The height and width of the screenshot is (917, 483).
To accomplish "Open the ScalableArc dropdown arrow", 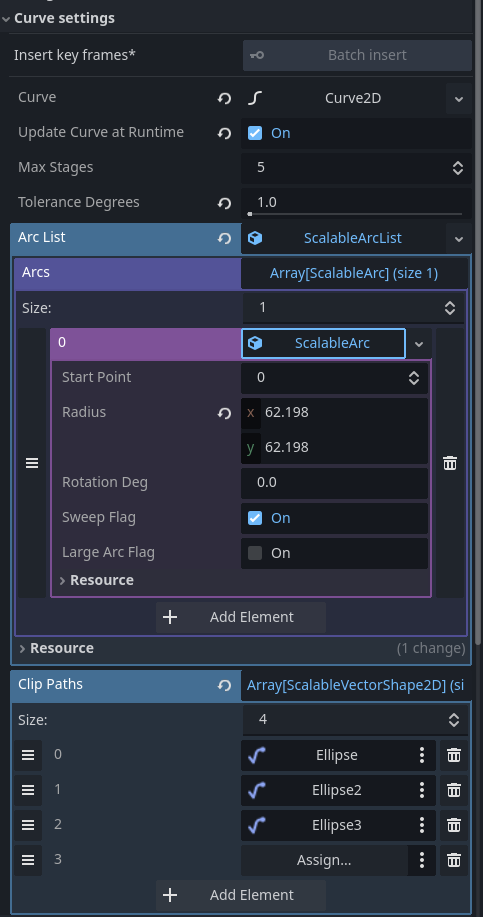I will 419,344.
